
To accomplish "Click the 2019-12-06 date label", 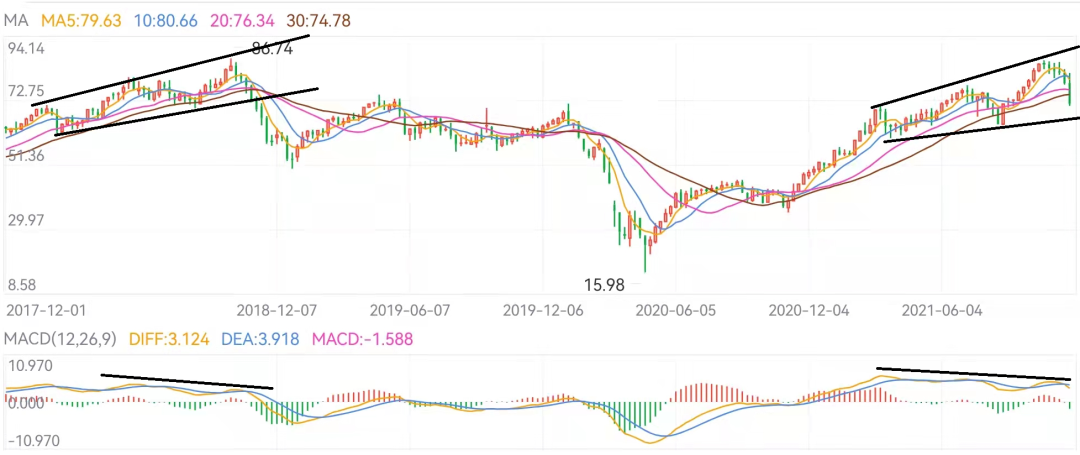I will pos(543,310).
